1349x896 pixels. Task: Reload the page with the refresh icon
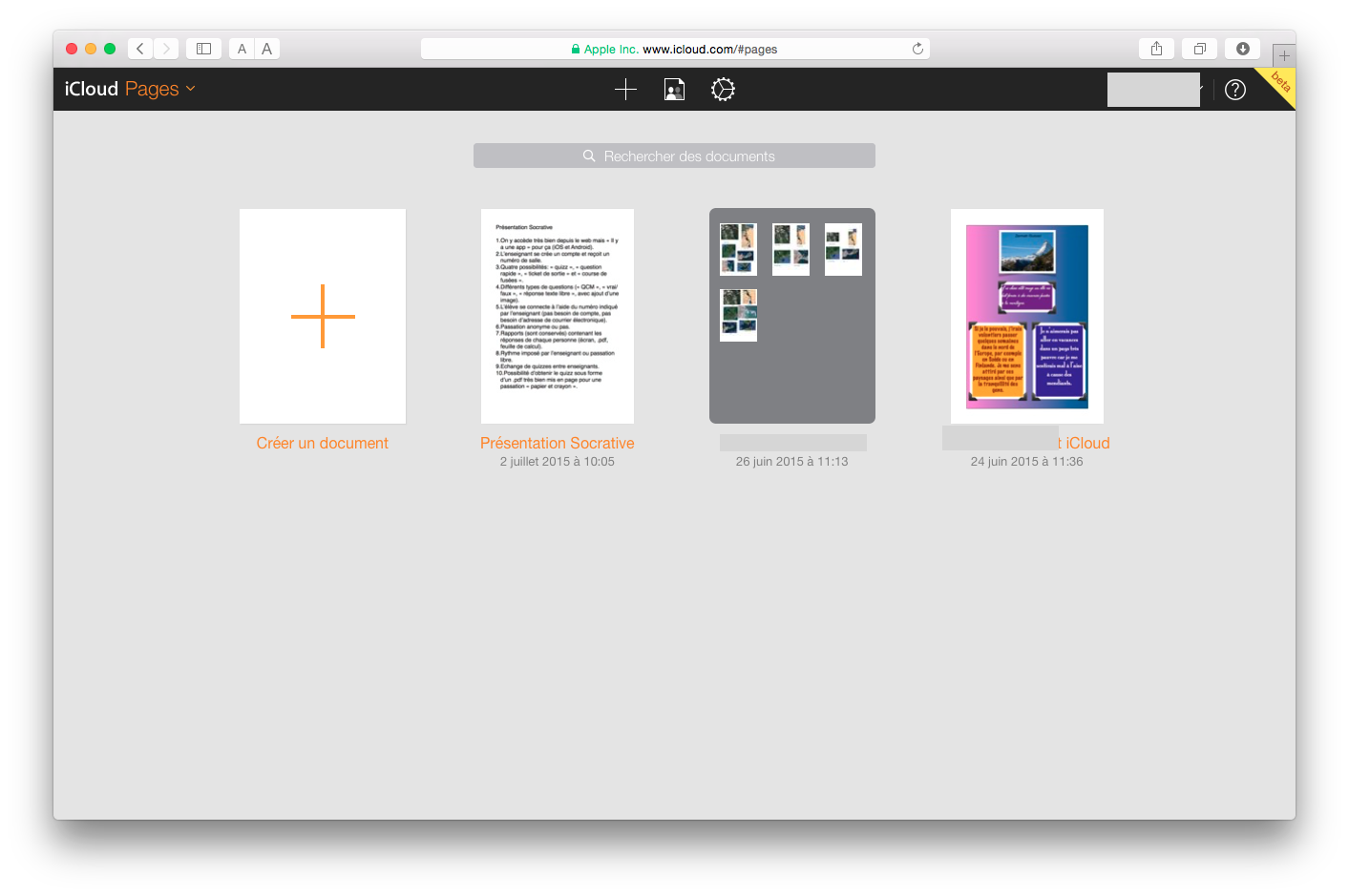point(917,49)
